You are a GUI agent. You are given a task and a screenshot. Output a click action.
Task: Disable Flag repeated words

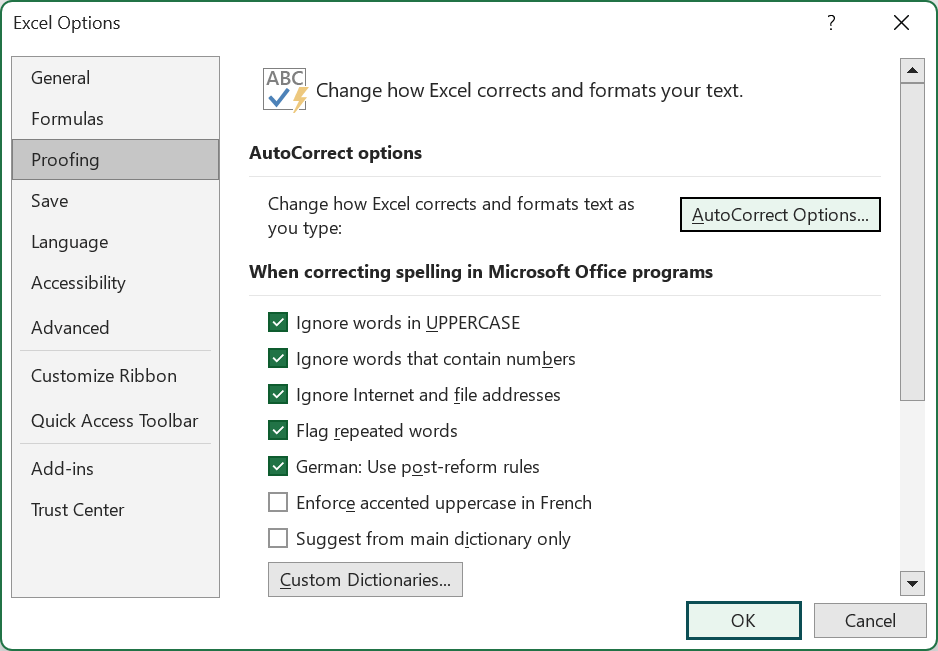[278, 430]
